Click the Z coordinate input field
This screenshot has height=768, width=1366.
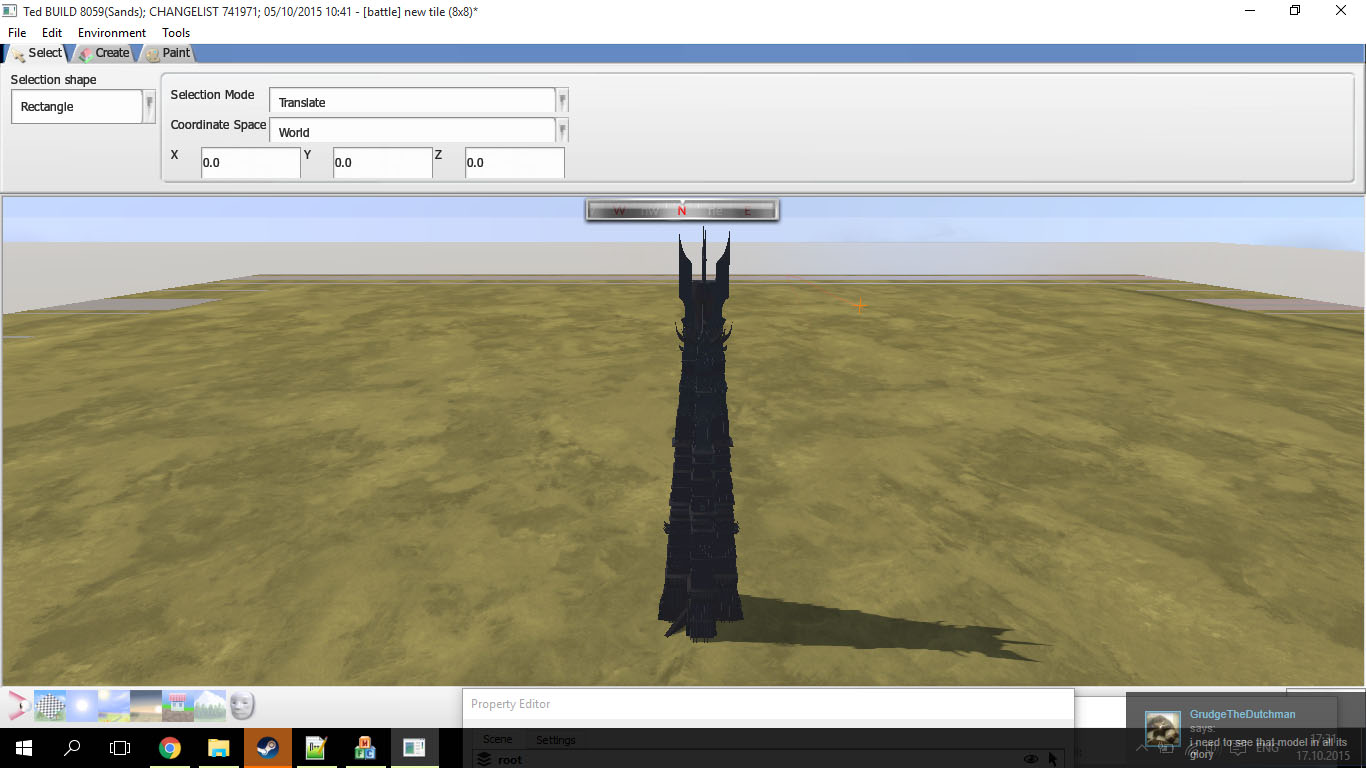point(514,162)
